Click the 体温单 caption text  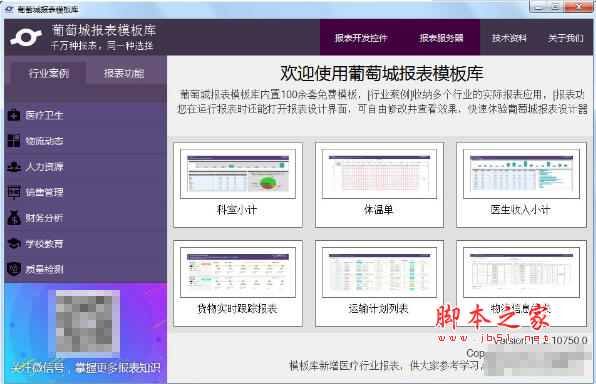coord(379,209)
